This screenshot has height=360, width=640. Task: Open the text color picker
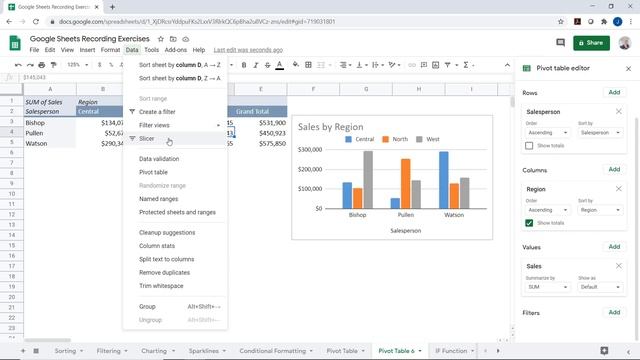coord(280,65)
